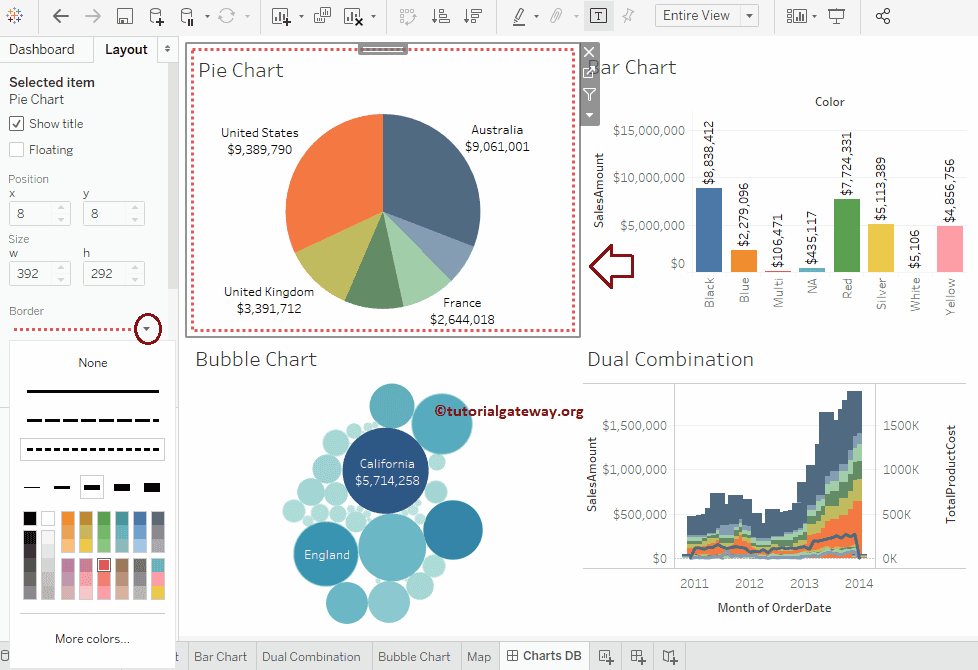
Task: Switch to the Dashboard tab
Action: (x=41, y=48)
